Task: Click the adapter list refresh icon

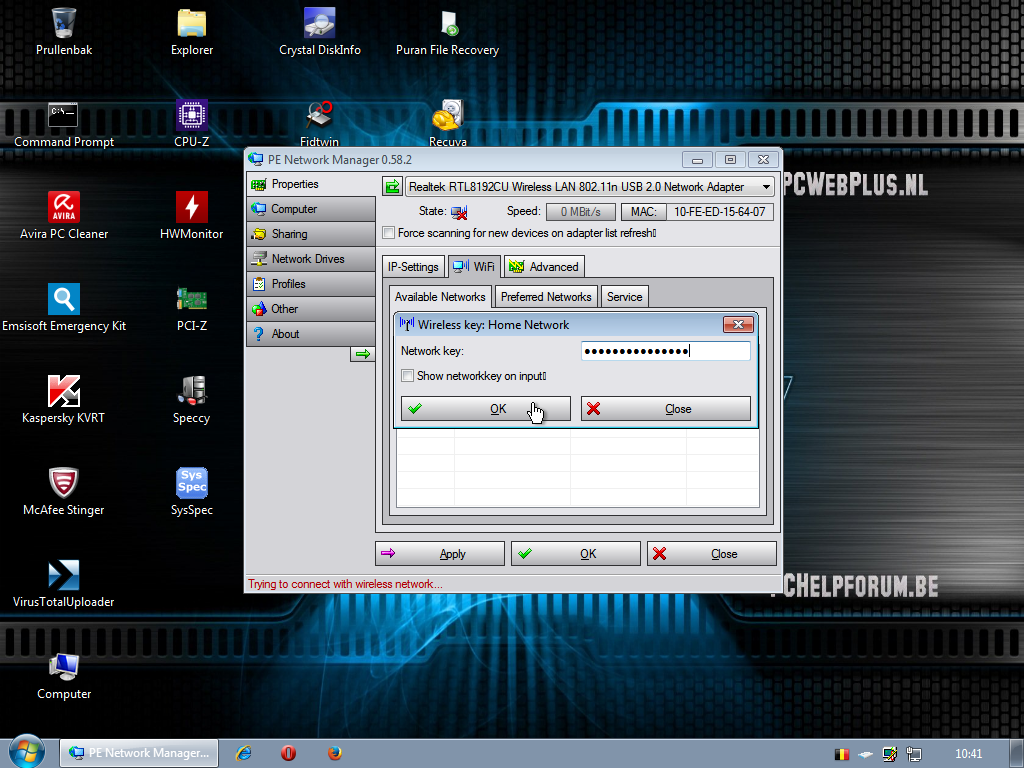Action: [392, 187]
